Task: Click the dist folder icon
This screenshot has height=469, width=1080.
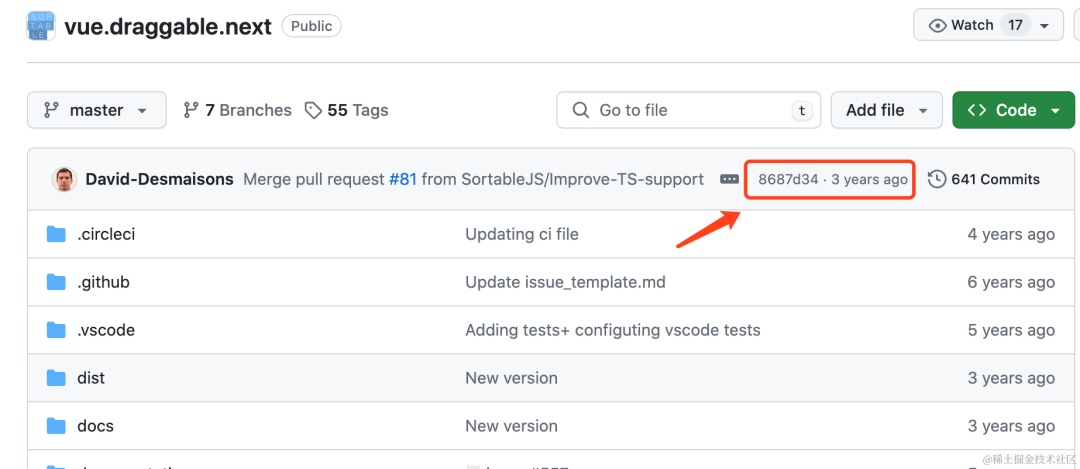Action: [56, 378]
